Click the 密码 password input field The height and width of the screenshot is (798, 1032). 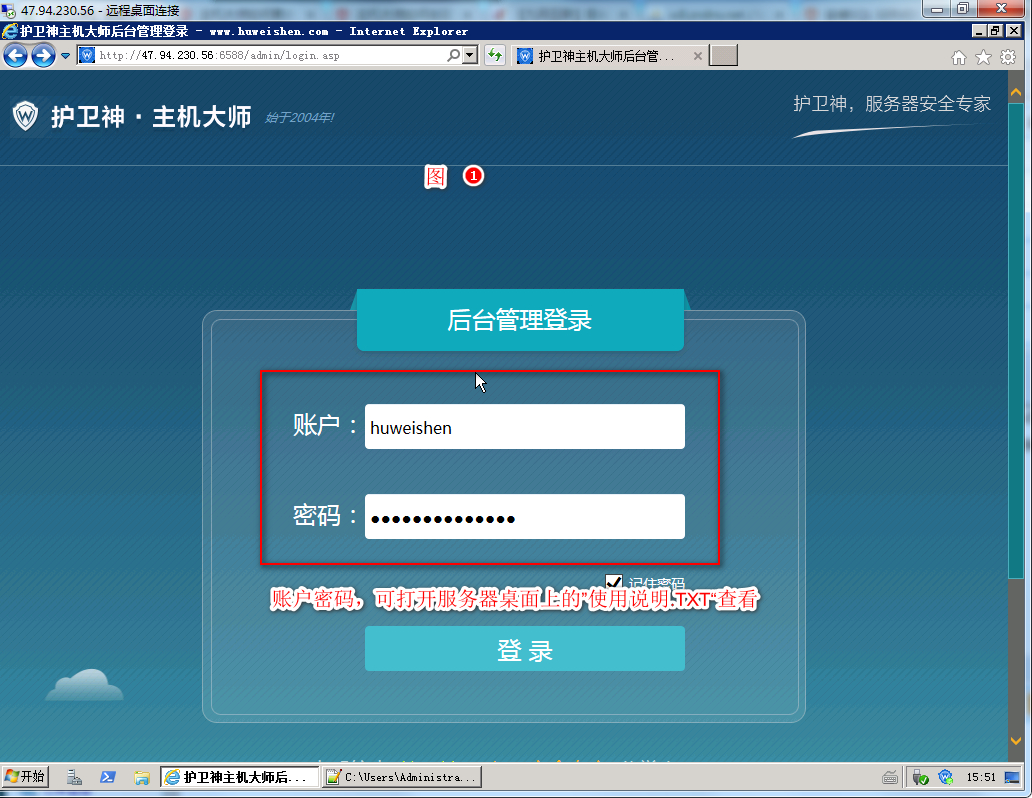coord(524,517)
